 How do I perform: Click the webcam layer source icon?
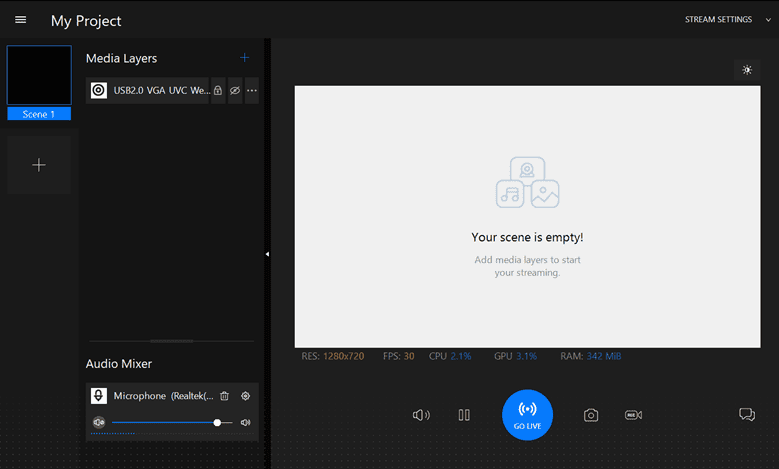pyautogui.click(x=99, y=90)
